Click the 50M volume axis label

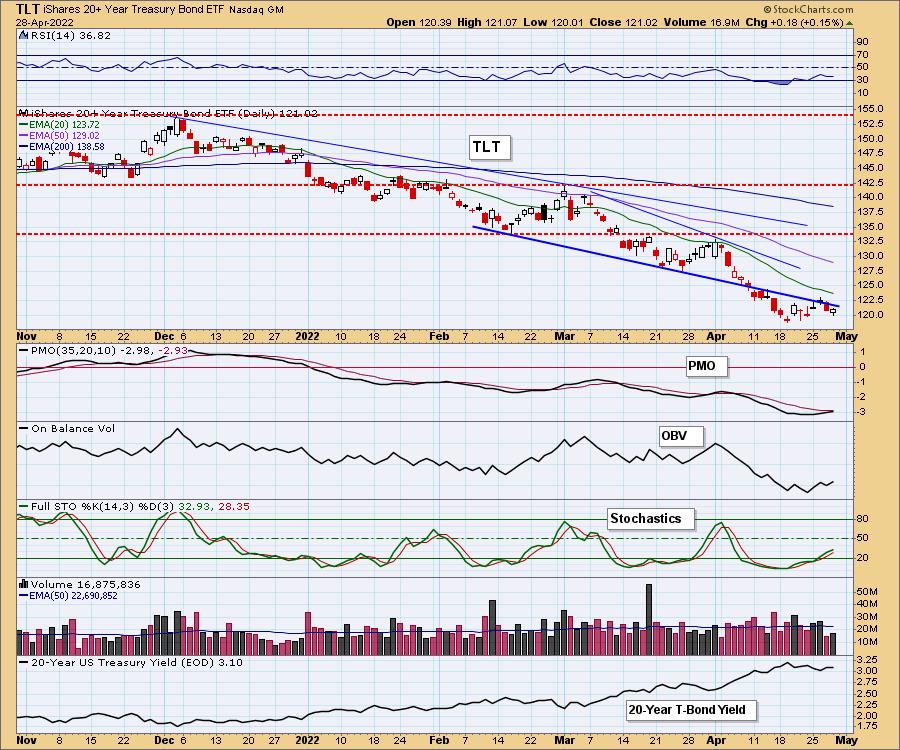click(x=867, y=592)
